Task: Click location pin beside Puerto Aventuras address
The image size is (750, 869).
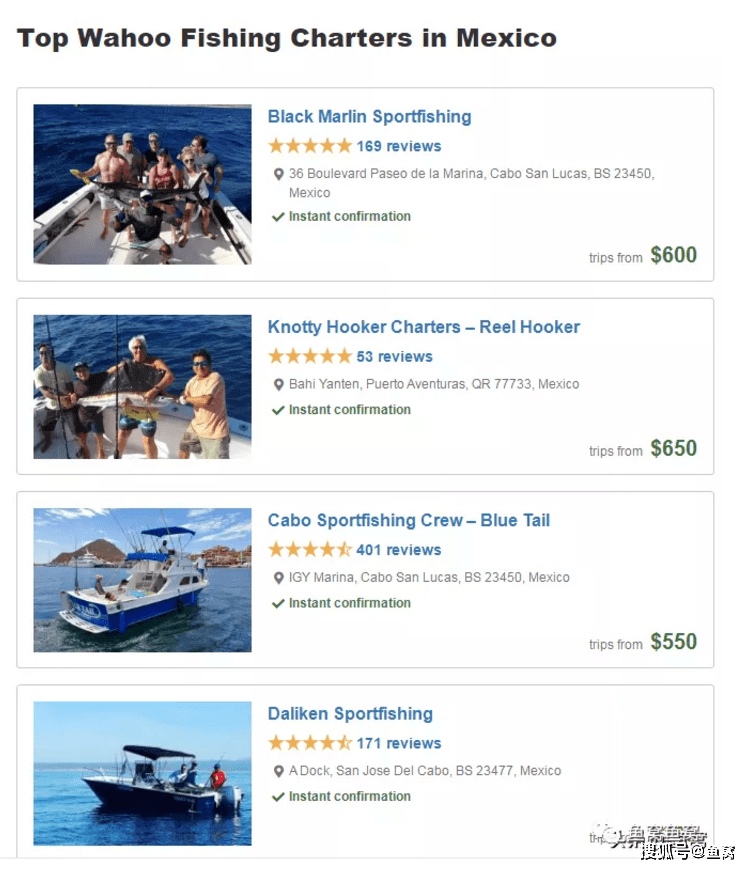Action: [278, 385]
